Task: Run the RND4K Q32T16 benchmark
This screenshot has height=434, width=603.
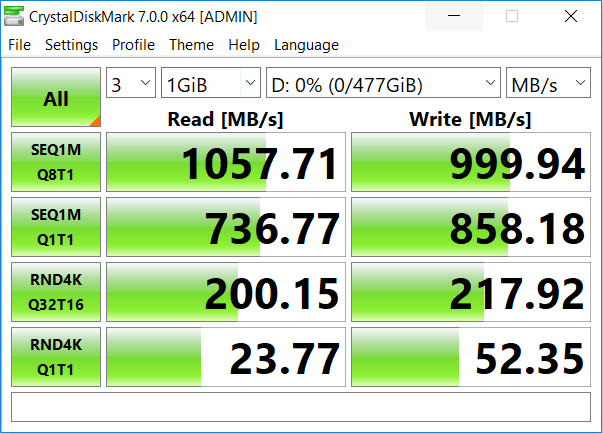Action: (56, 293)
